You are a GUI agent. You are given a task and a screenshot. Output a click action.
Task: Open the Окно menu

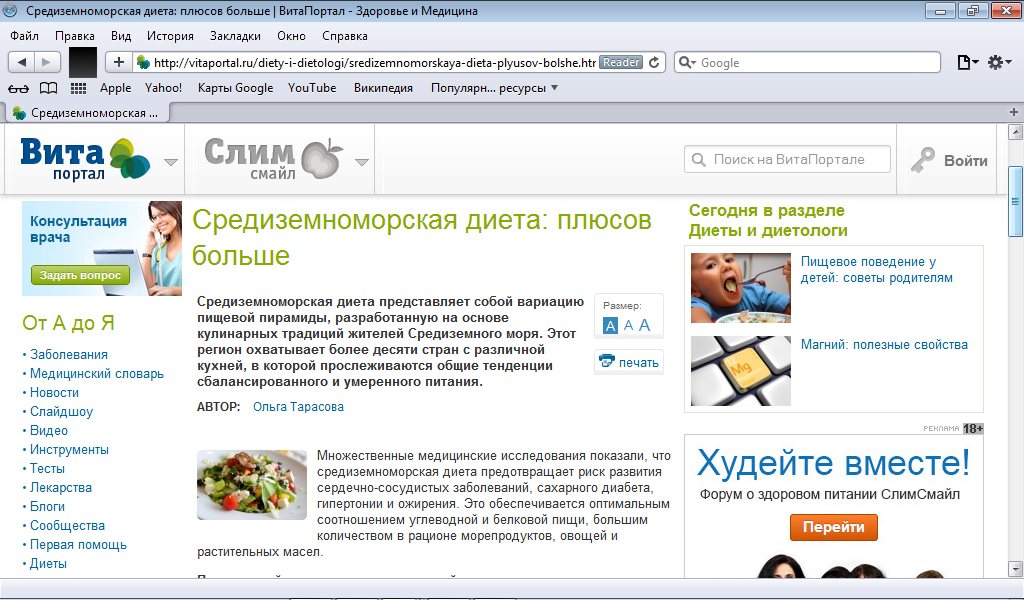291,36
